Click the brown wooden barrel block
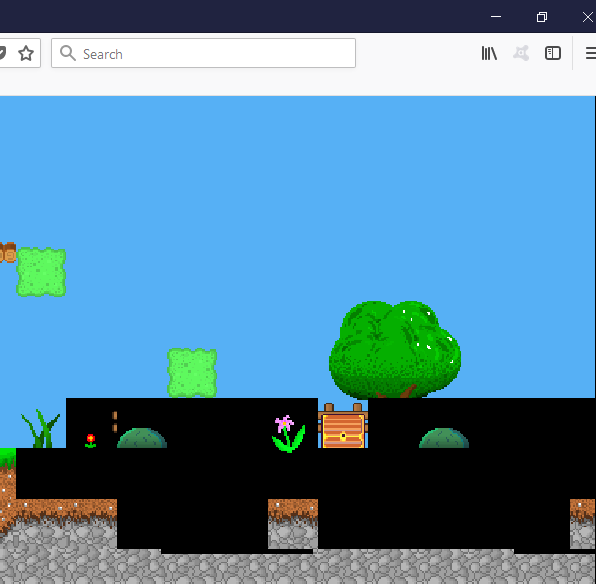The height and width of the screenshot is (584, 596). pyautogui.click(x=8, y=252)
